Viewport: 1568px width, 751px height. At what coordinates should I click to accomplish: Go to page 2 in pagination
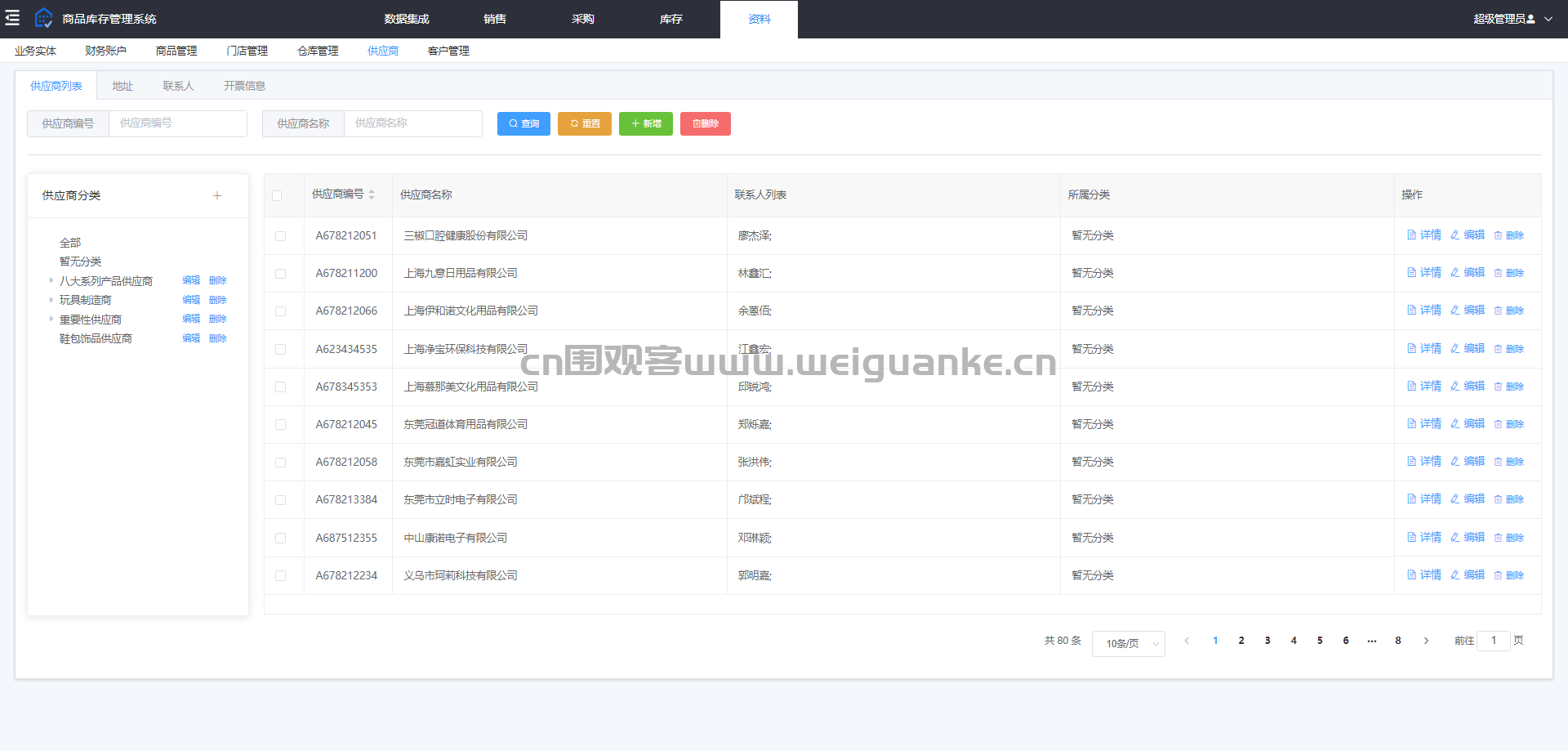click(x=1241, y=641)
